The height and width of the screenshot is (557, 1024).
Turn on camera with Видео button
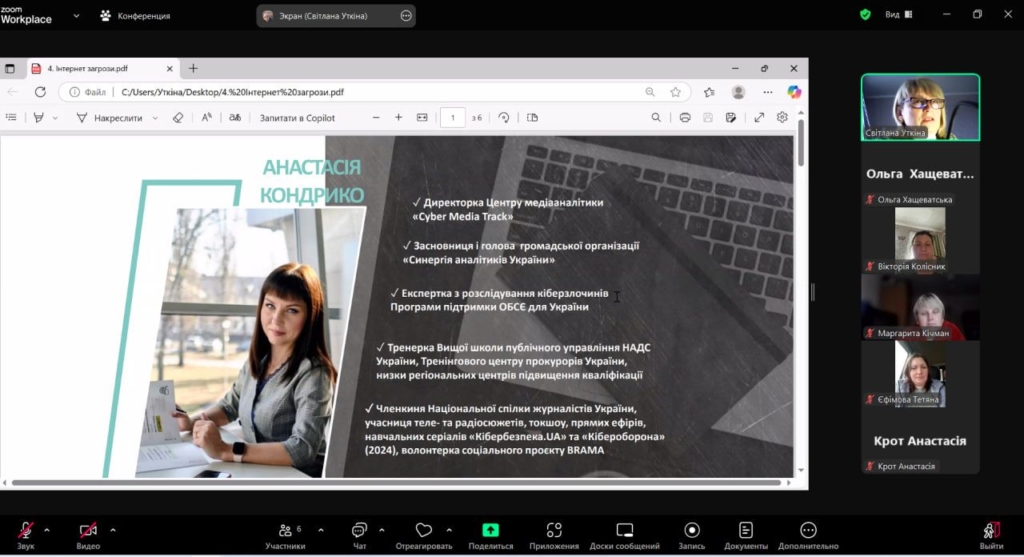[x=88, y=531]
